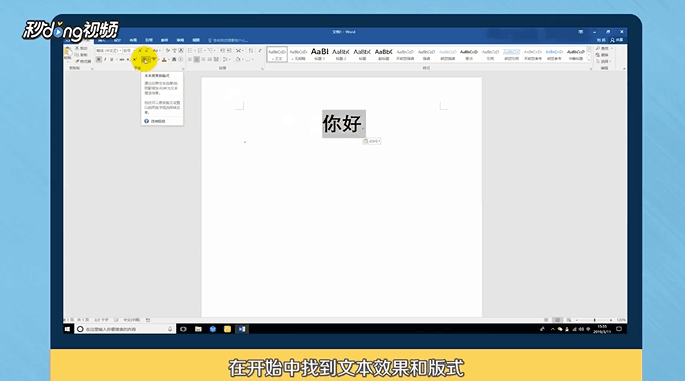
Task: Toggle show paragraph marks
Action: point(260,51)
